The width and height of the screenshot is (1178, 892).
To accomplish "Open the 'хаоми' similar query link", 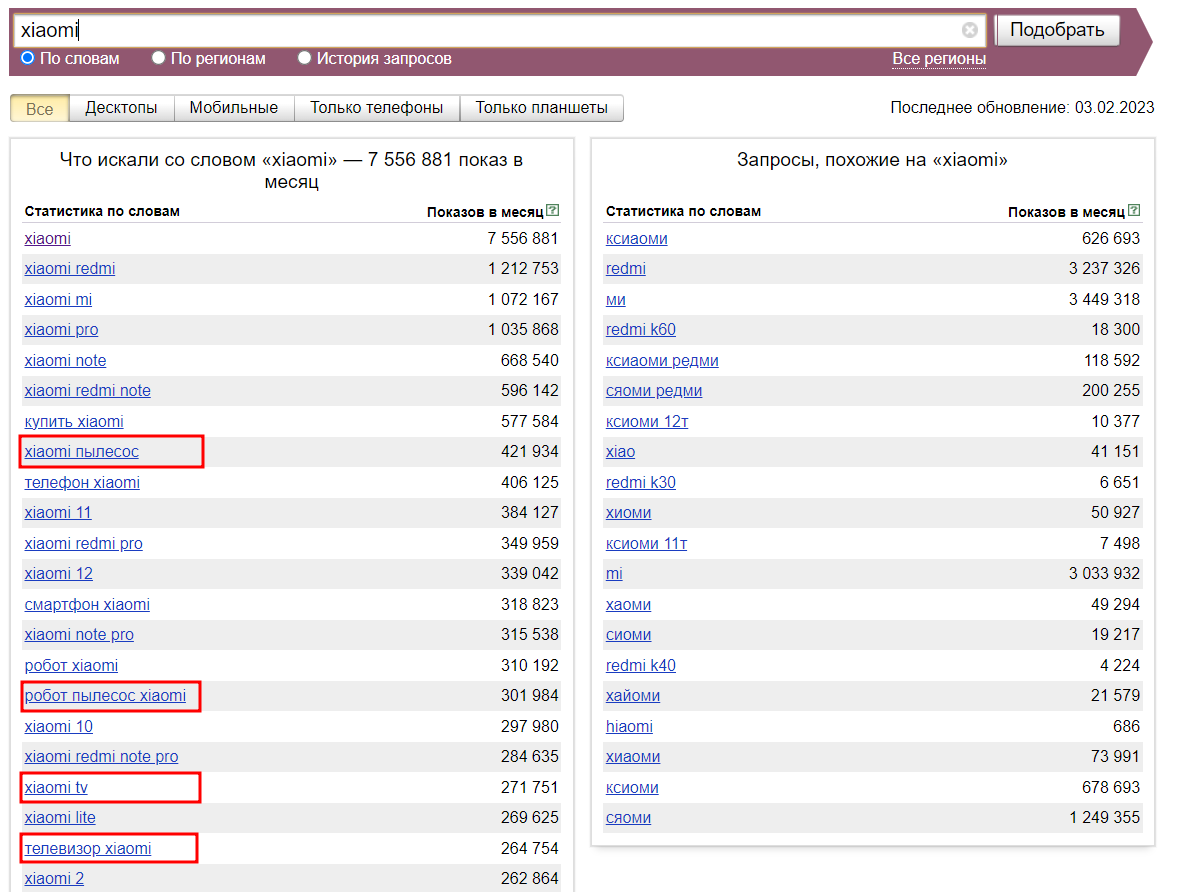I will click(628, 604).
